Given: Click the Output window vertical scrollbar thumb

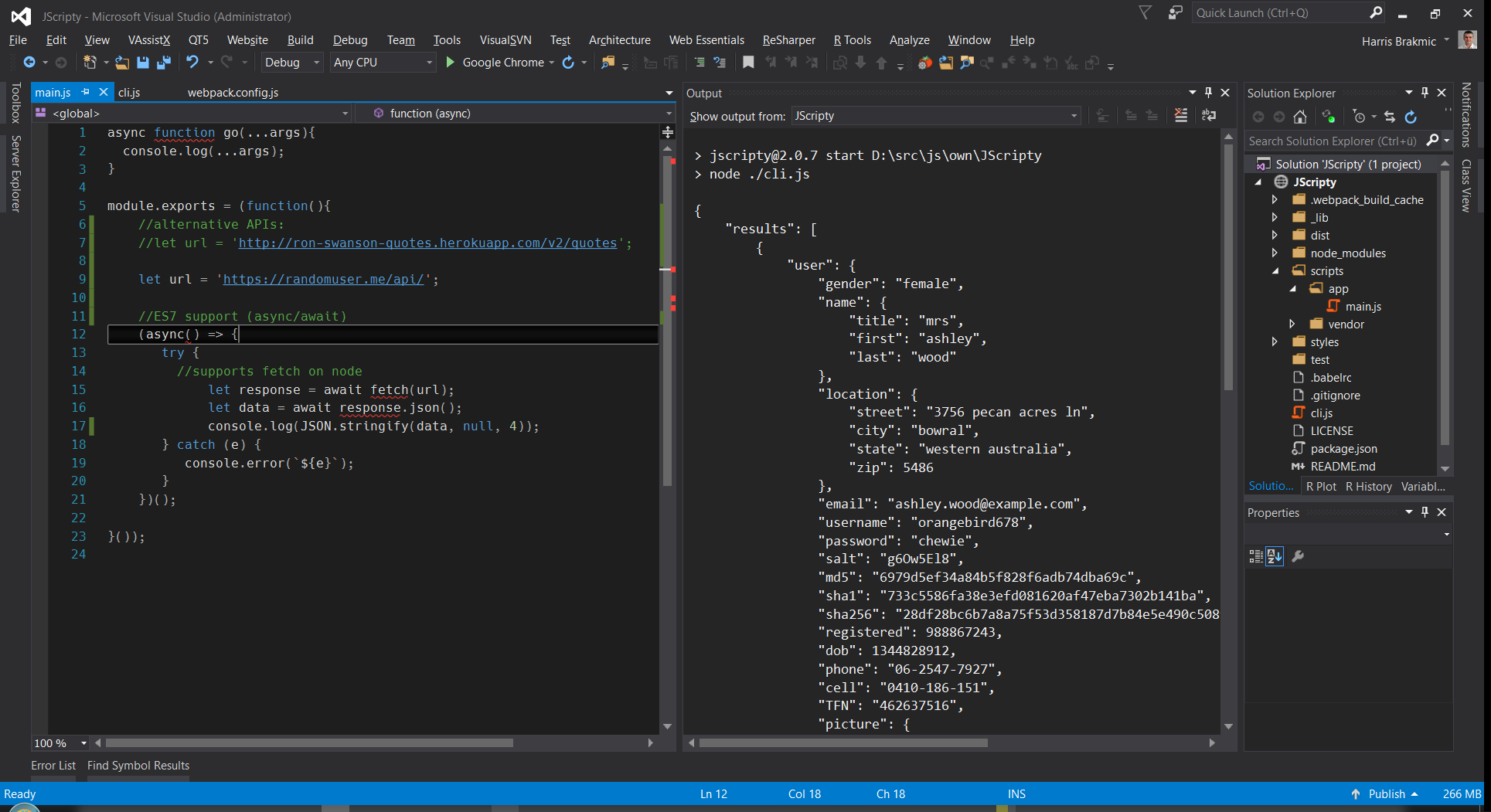Looking at the screenshot, I should (x=1228, y=267).
